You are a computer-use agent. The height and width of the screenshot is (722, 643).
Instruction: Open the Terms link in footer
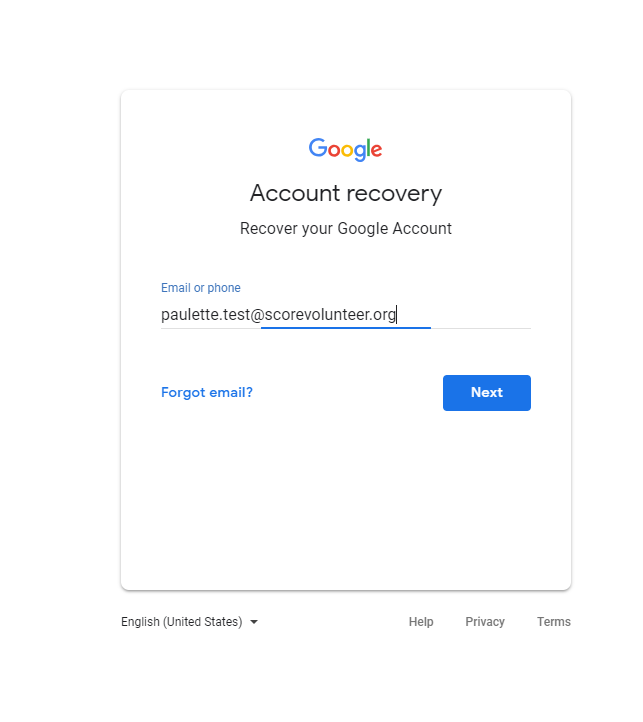coord(554,622)
